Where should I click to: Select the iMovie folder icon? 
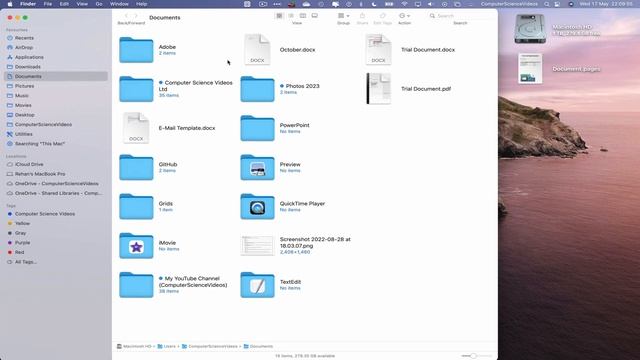point(136,246)
